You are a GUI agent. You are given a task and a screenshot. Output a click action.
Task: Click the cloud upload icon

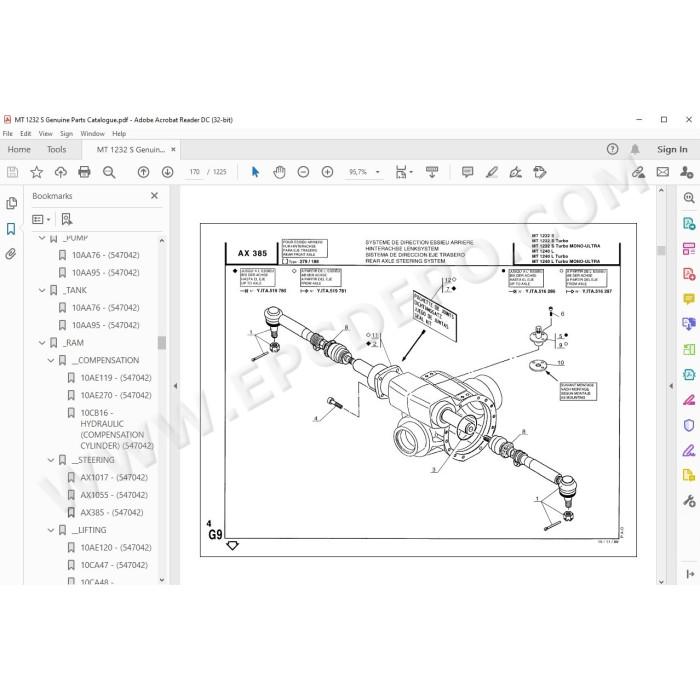point(61,172)
